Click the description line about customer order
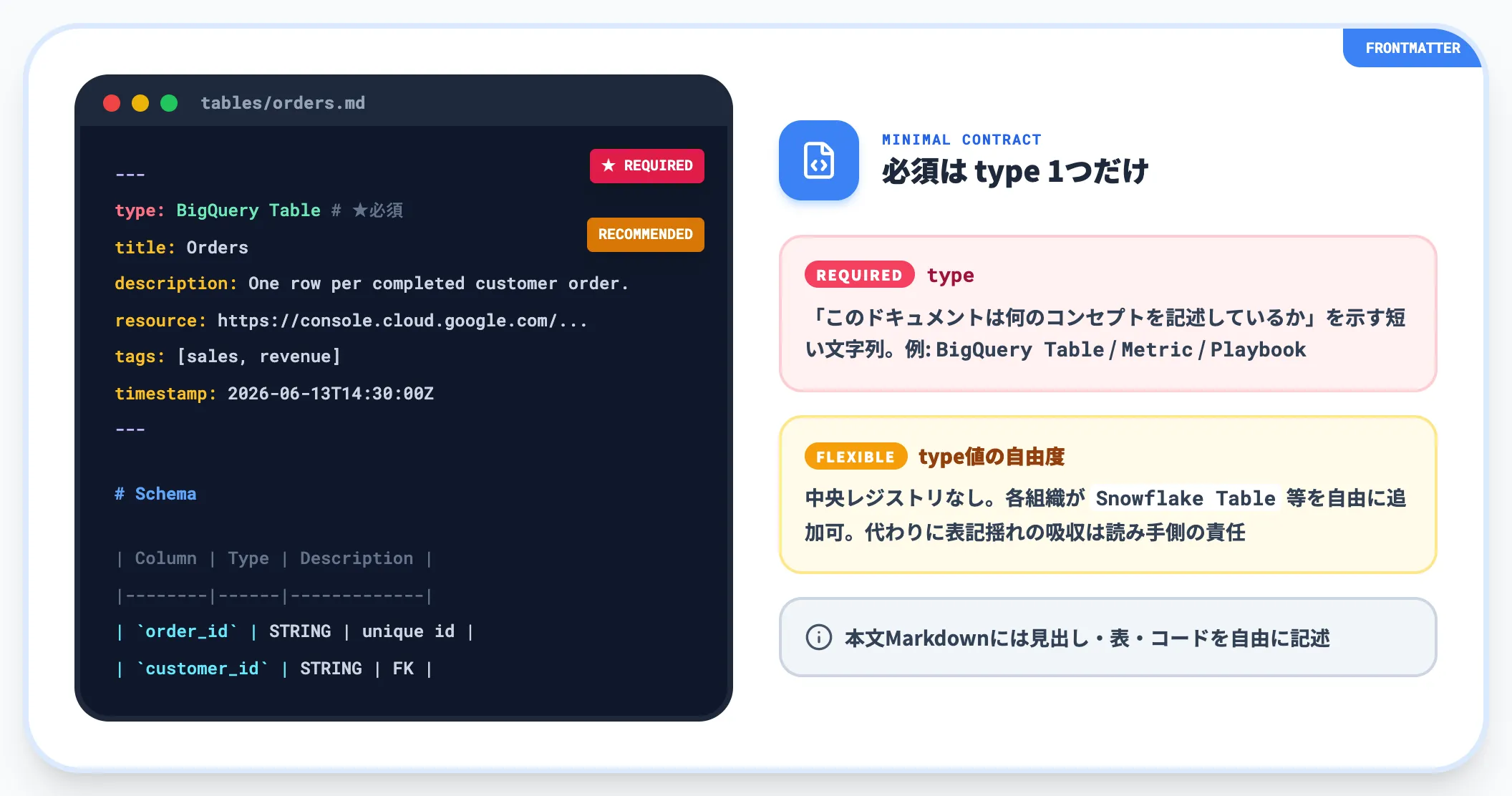Screen dimensions: 1512x796 372,283
